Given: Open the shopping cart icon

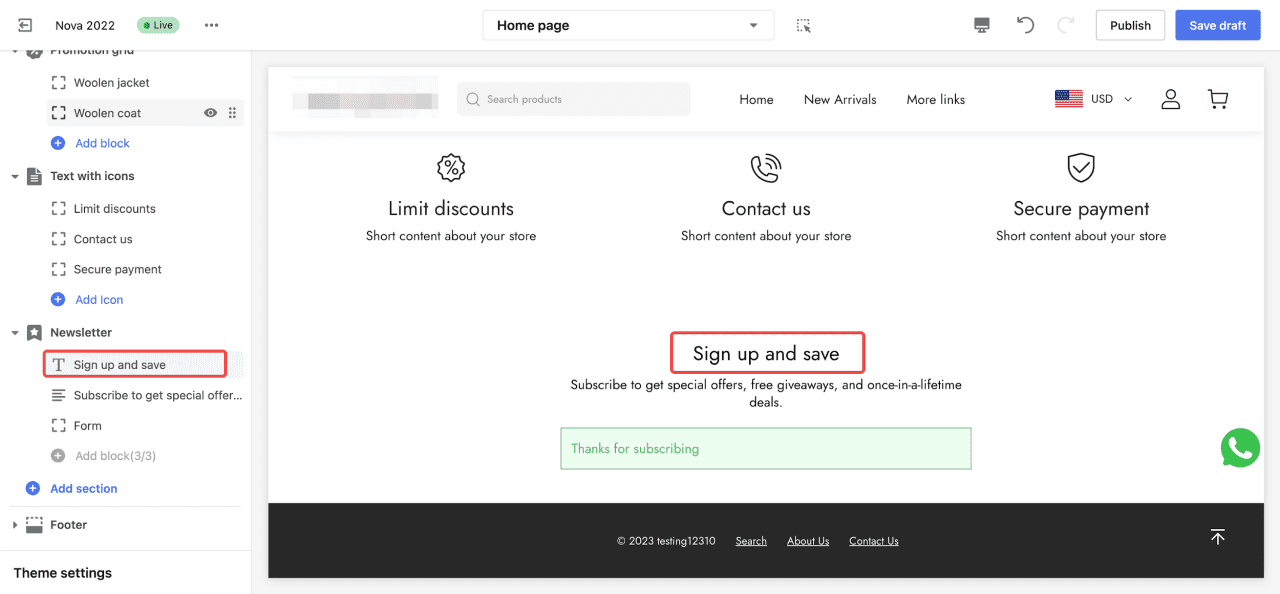Looking at the screenshot, I should 1217,99.
